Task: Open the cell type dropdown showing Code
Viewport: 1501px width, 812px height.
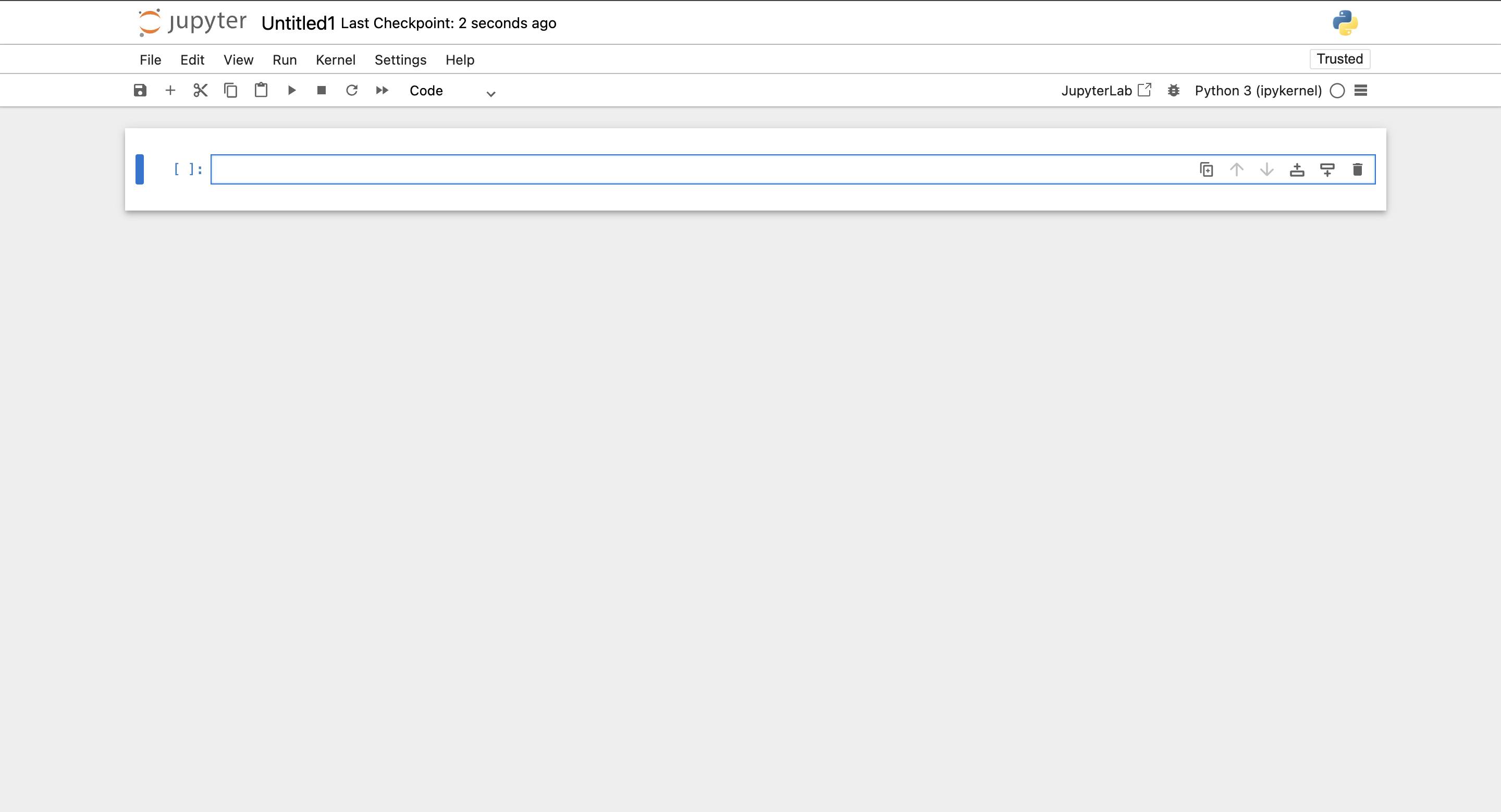Action: pyautogui.click(x=452, y=91)
